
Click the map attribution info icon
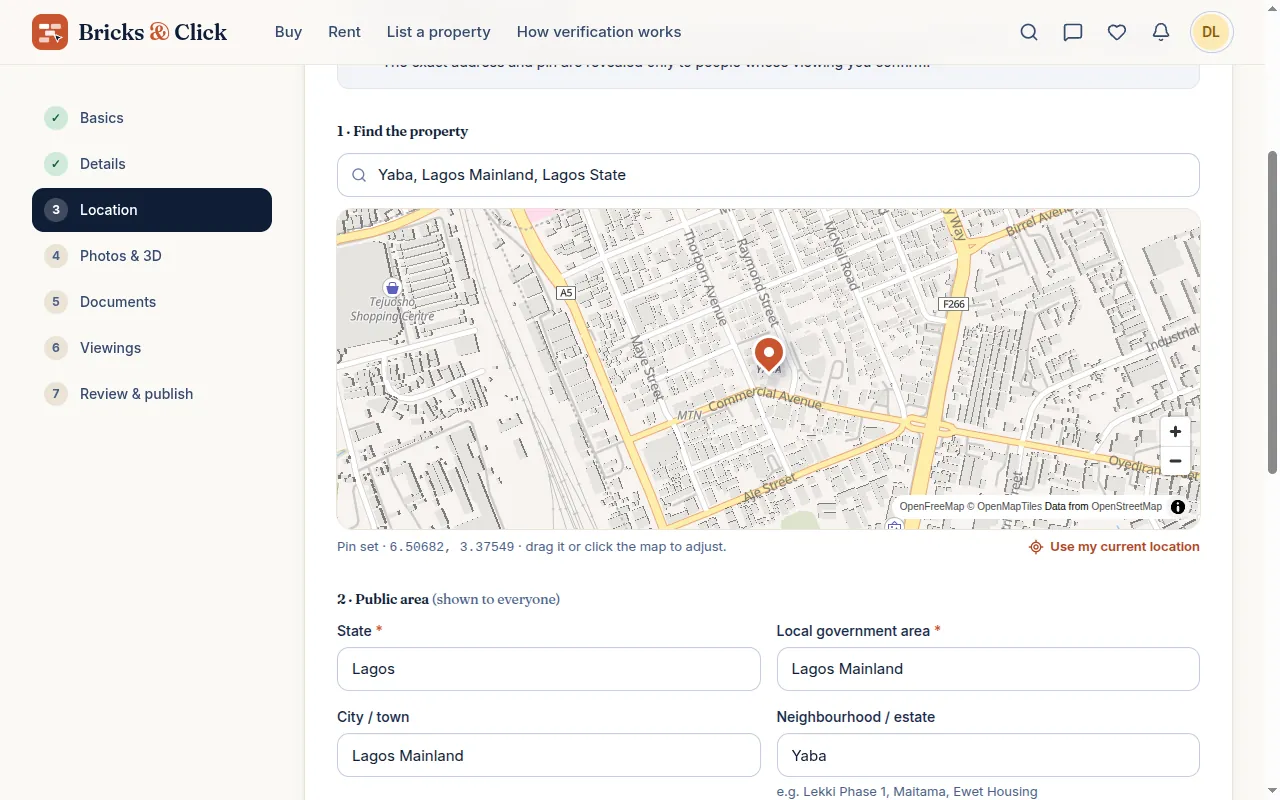click(x=1178, y=507)
